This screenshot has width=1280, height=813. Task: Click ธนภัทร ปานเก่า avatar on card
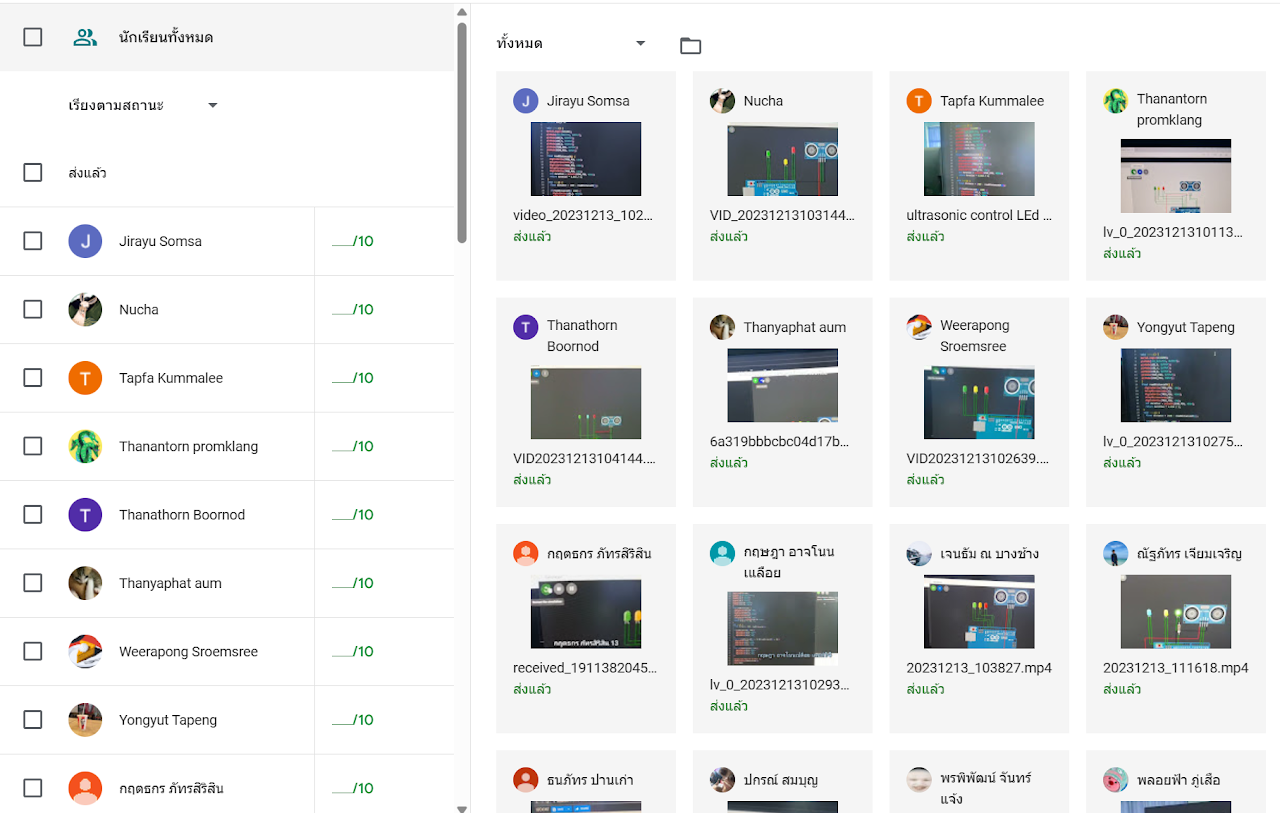526,780
